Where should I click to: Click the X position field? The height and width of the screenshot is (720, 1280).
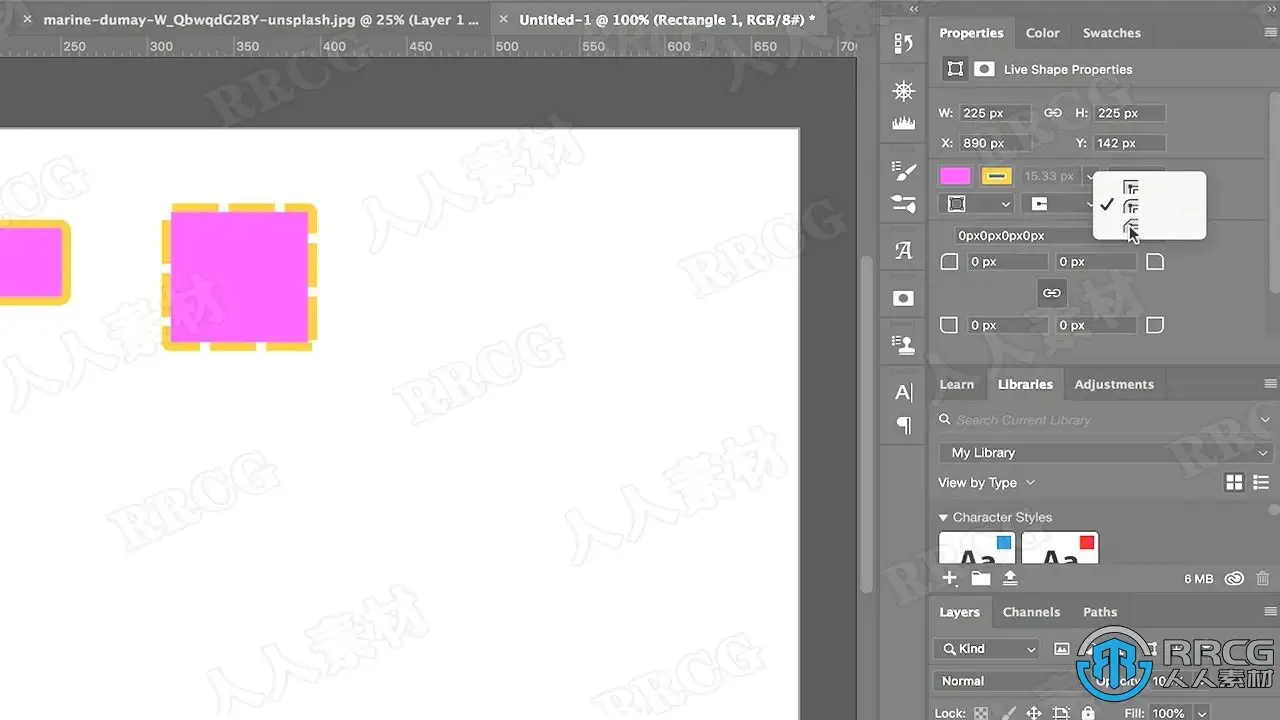click(995, 143)
